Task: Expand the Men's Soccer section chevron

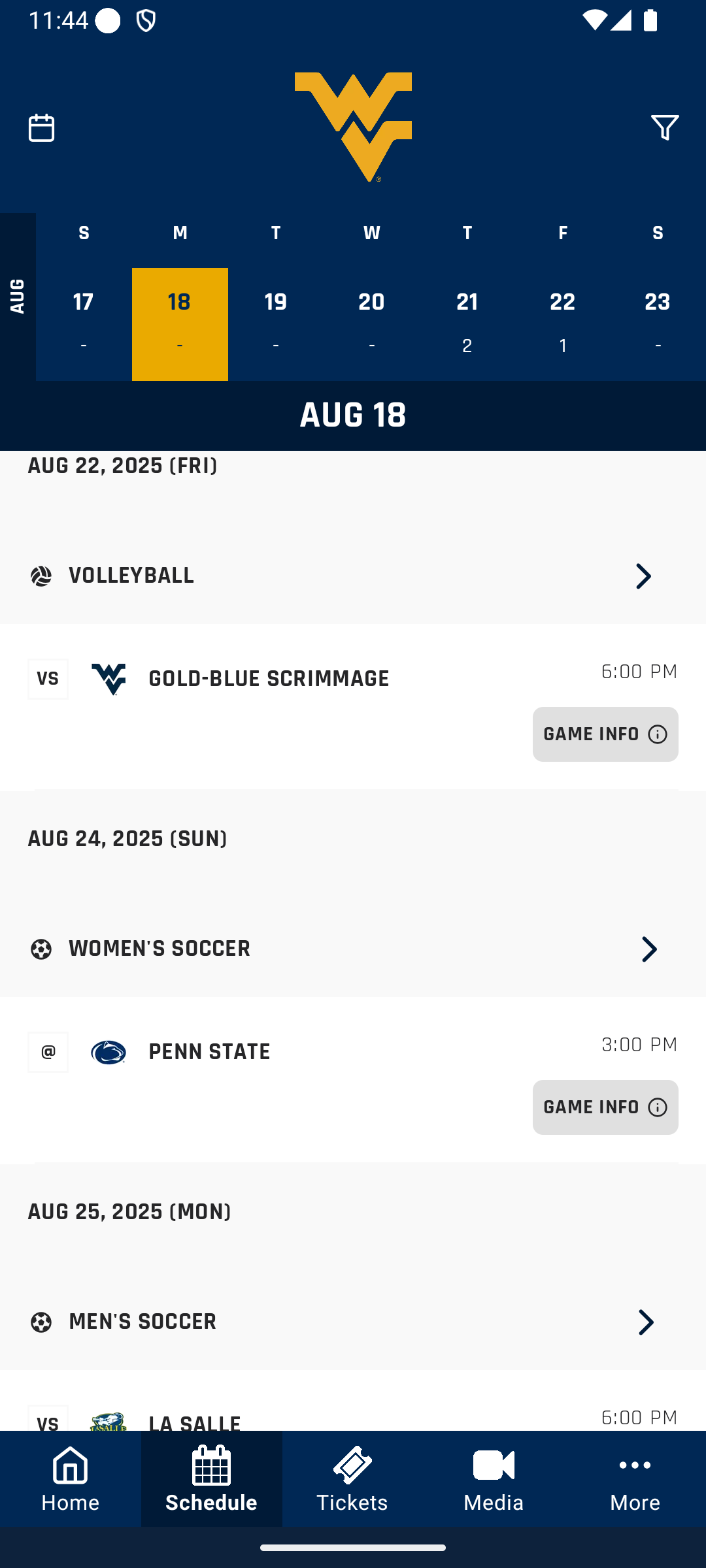Action: click(646, 1322)
